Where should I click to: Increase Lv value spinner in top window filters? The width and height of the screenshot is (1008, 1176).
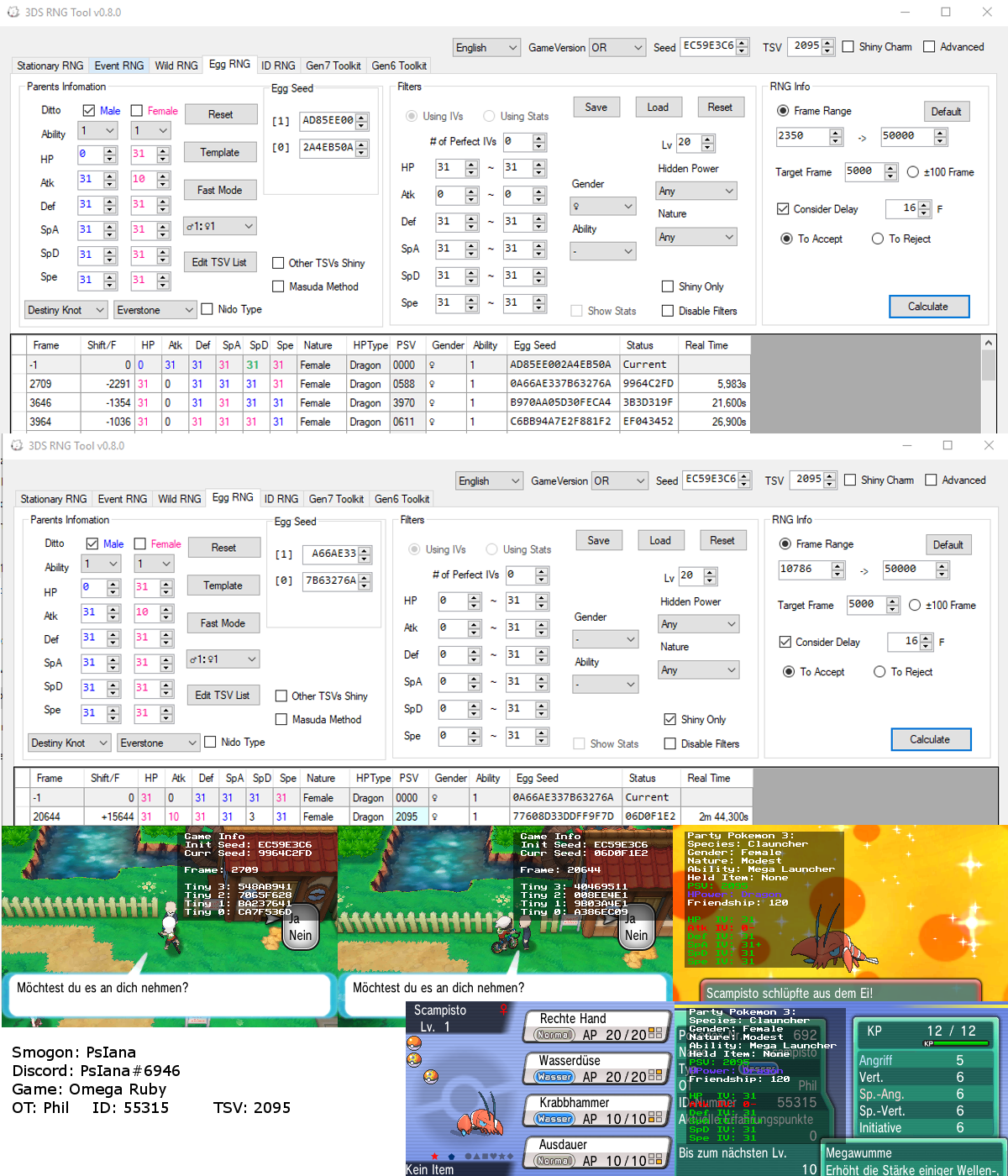(708, 139)
